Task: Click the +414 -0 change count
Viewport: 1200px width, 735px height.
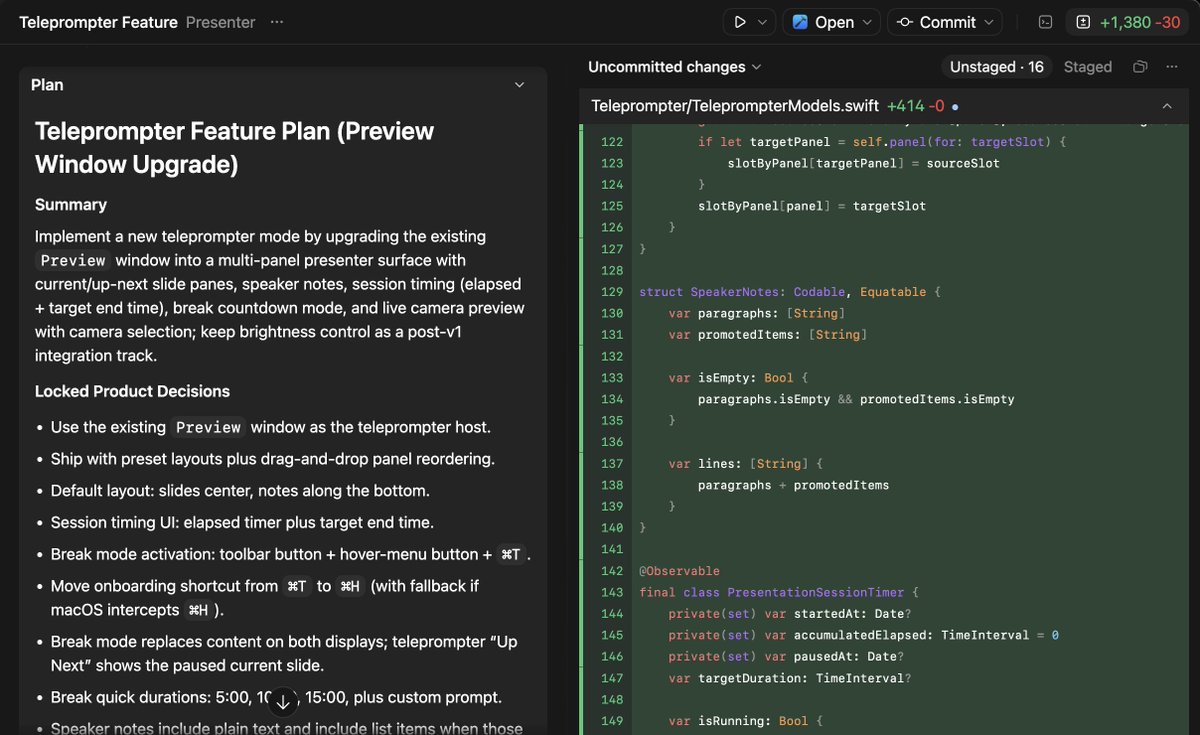Action: tap(915, 105)
